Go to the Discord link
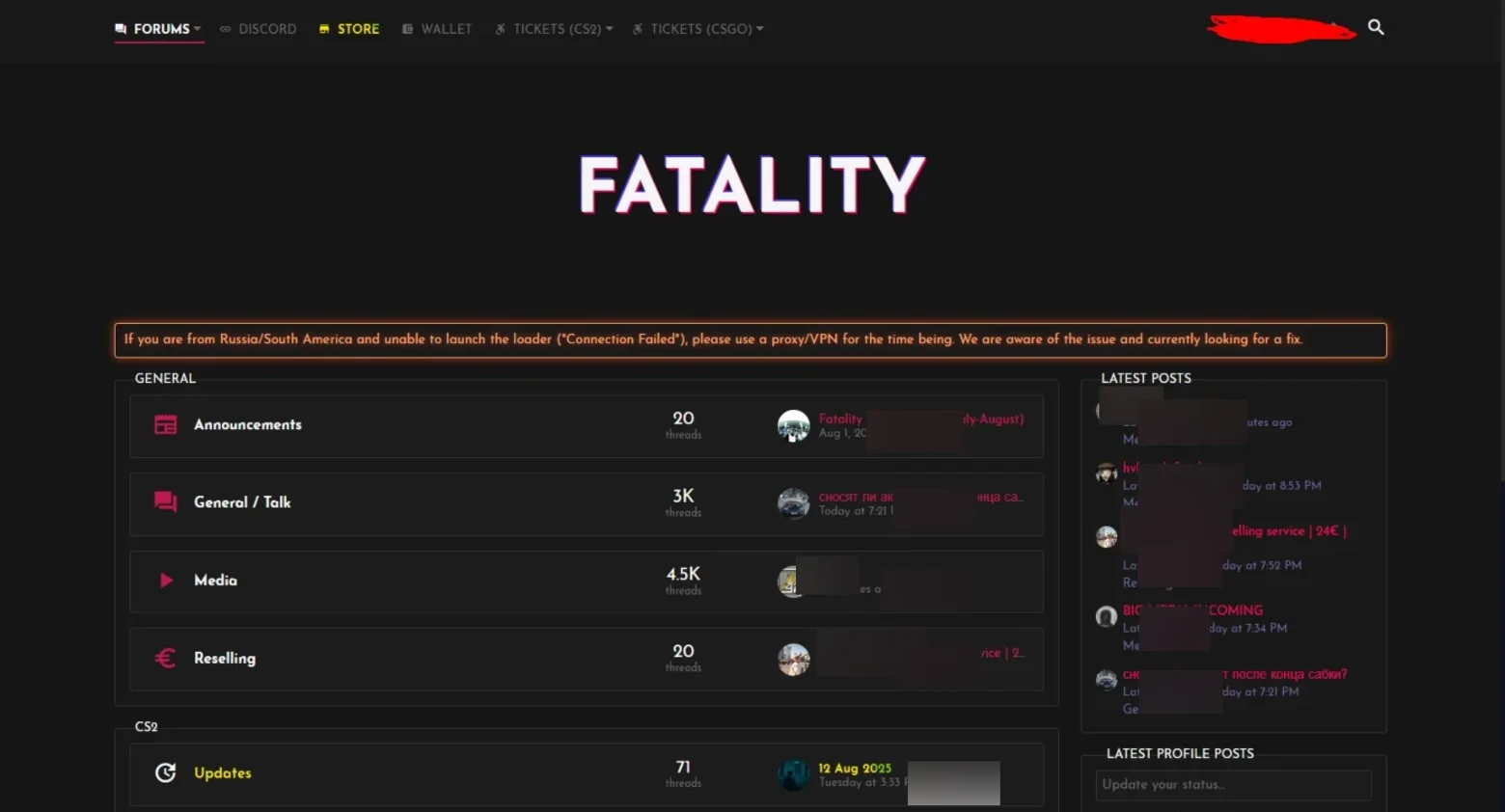1505x812 pixels. (x=259, y=29)
